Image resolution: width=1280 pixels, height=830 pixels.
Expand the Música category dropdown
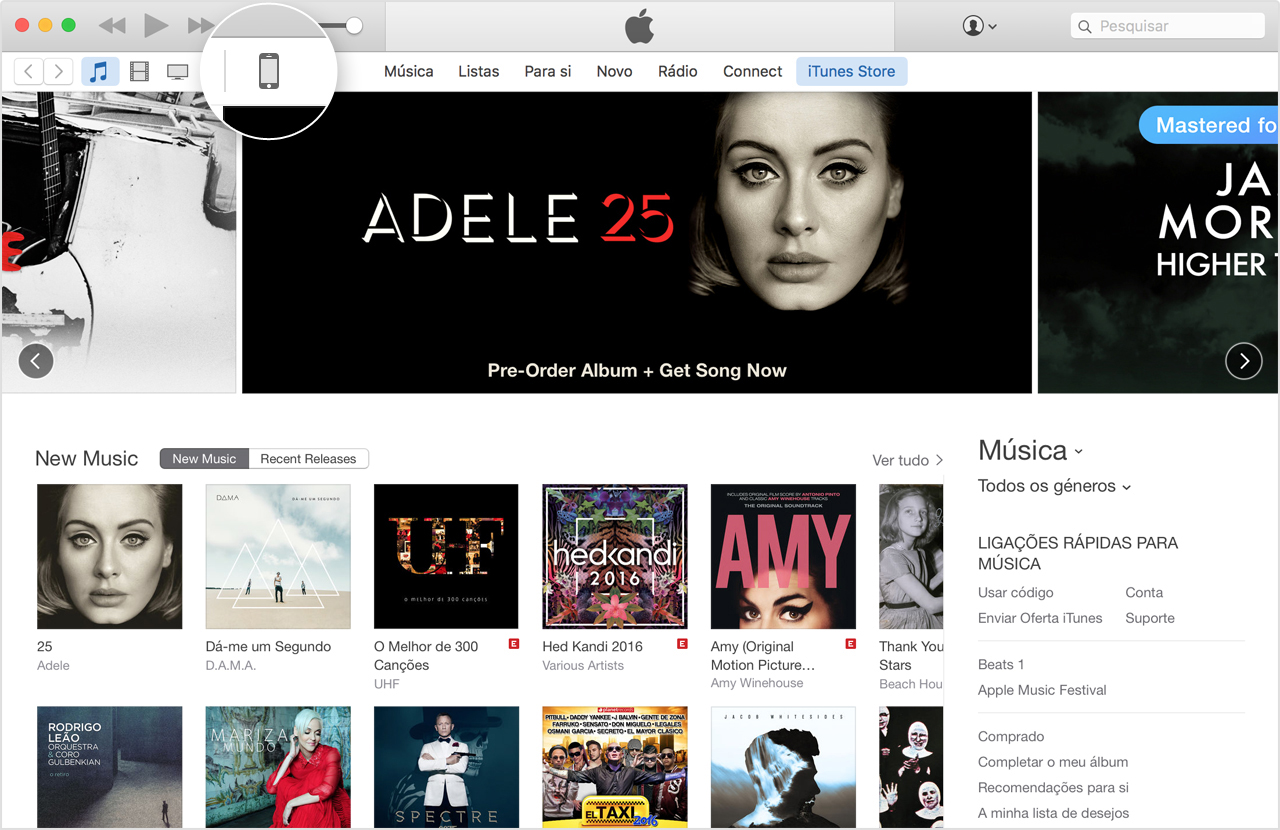pyautogui.click(x=1030, y=451)
